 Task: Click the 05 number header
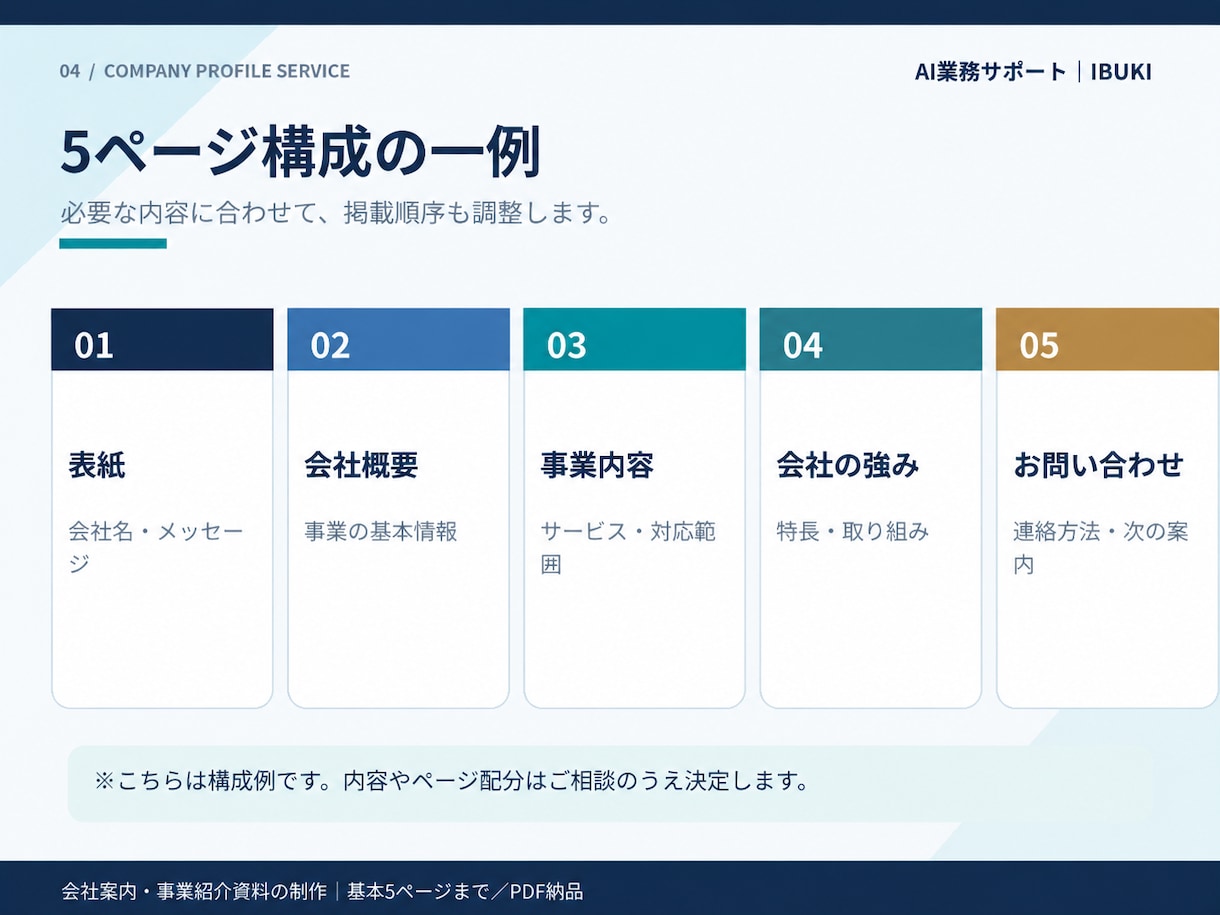click(1107, 340)
